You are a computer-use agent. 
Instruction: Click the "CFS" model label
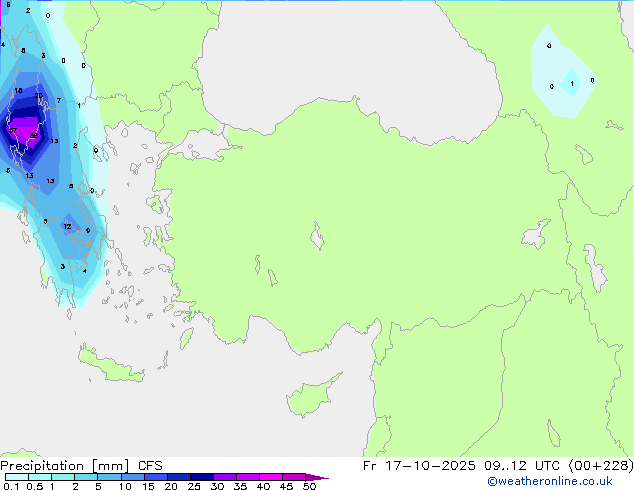[150, 466]
